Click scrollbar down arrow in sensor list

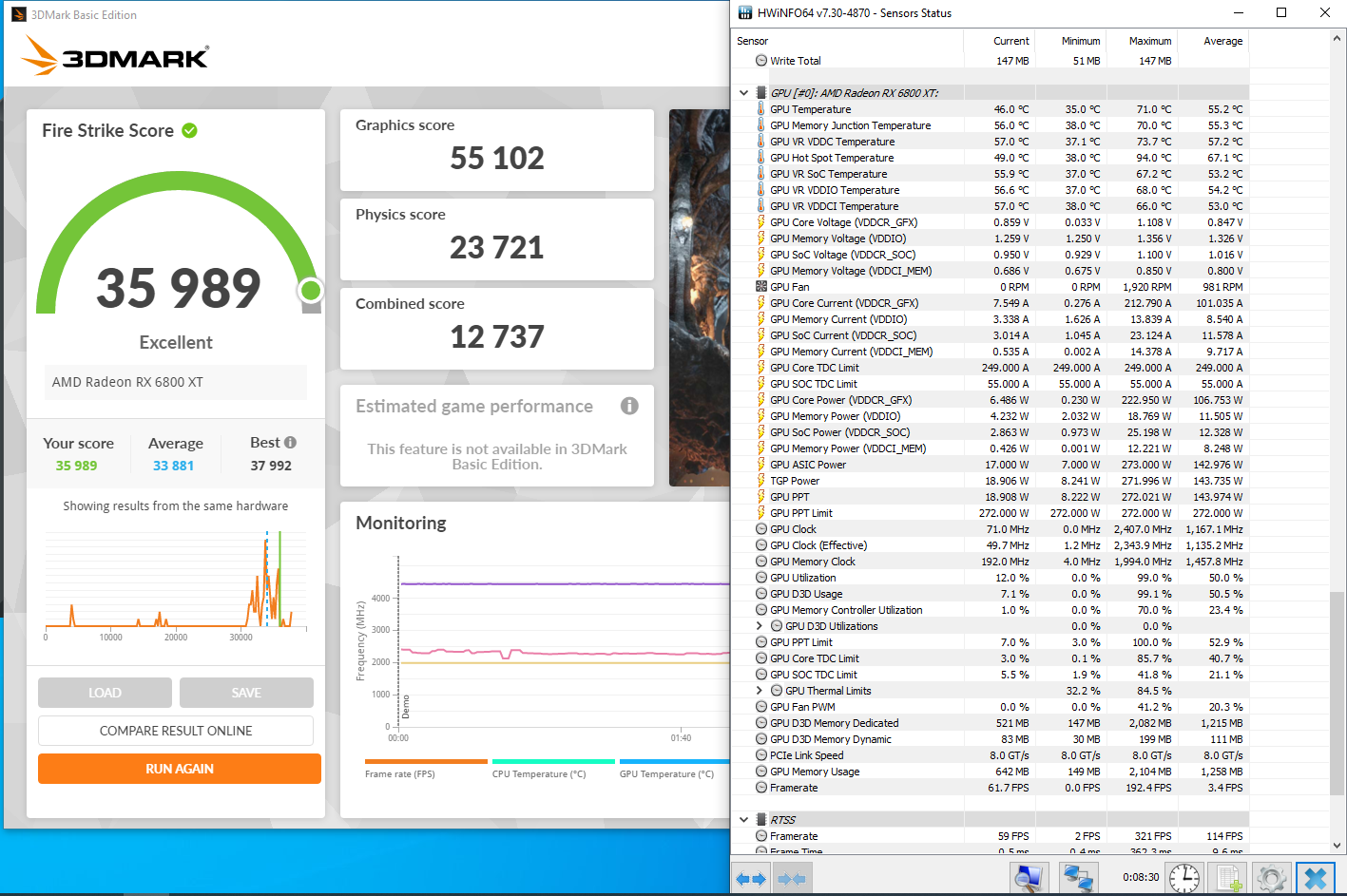(x=1337, y=845)
